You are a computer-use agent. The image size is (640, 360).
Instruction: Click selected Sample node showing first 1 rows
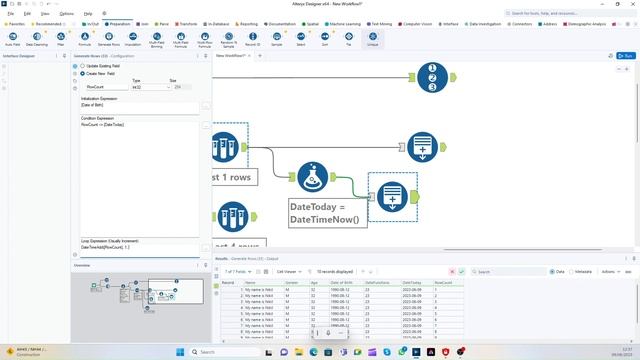(225, 147)
